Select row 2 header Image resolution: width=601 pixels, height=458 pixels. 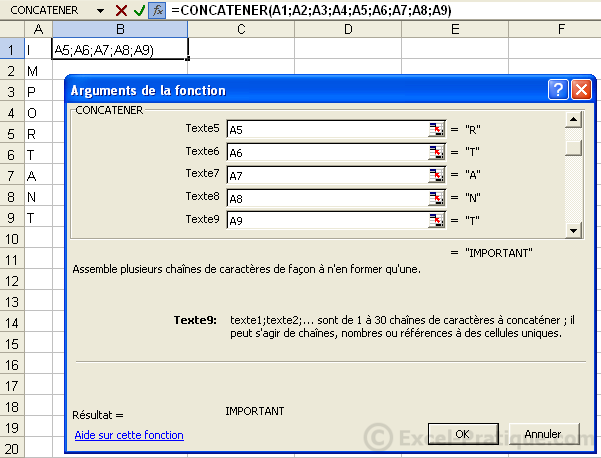pos(12,71)
